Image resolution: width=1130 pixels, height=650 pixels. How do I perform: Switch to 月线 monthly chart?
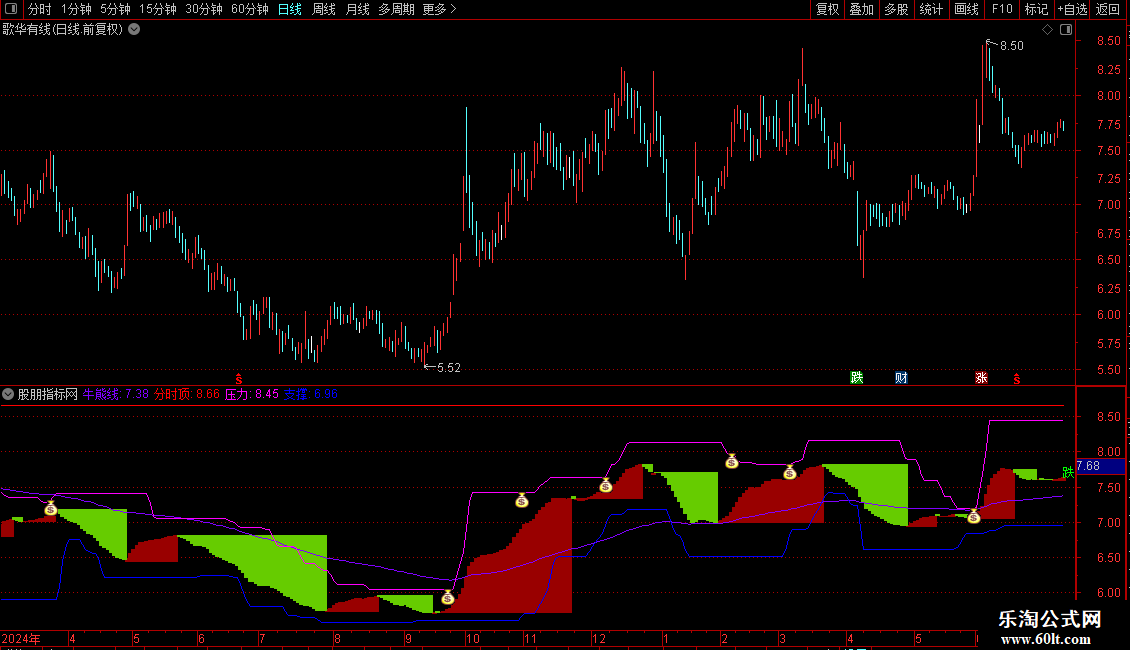point(357,9)
